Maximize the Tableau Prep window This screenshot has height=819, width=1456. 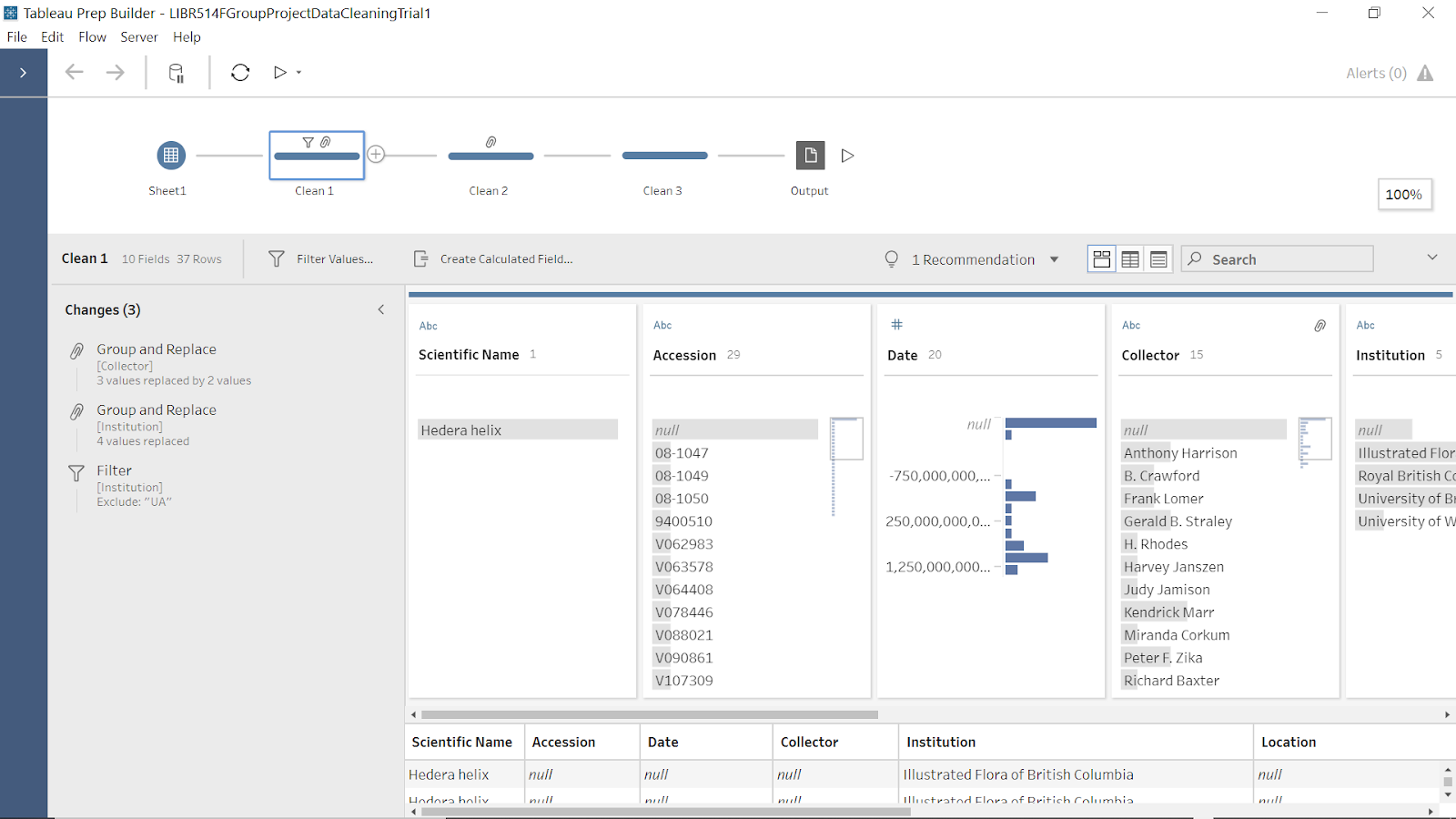coord(1374,13)
